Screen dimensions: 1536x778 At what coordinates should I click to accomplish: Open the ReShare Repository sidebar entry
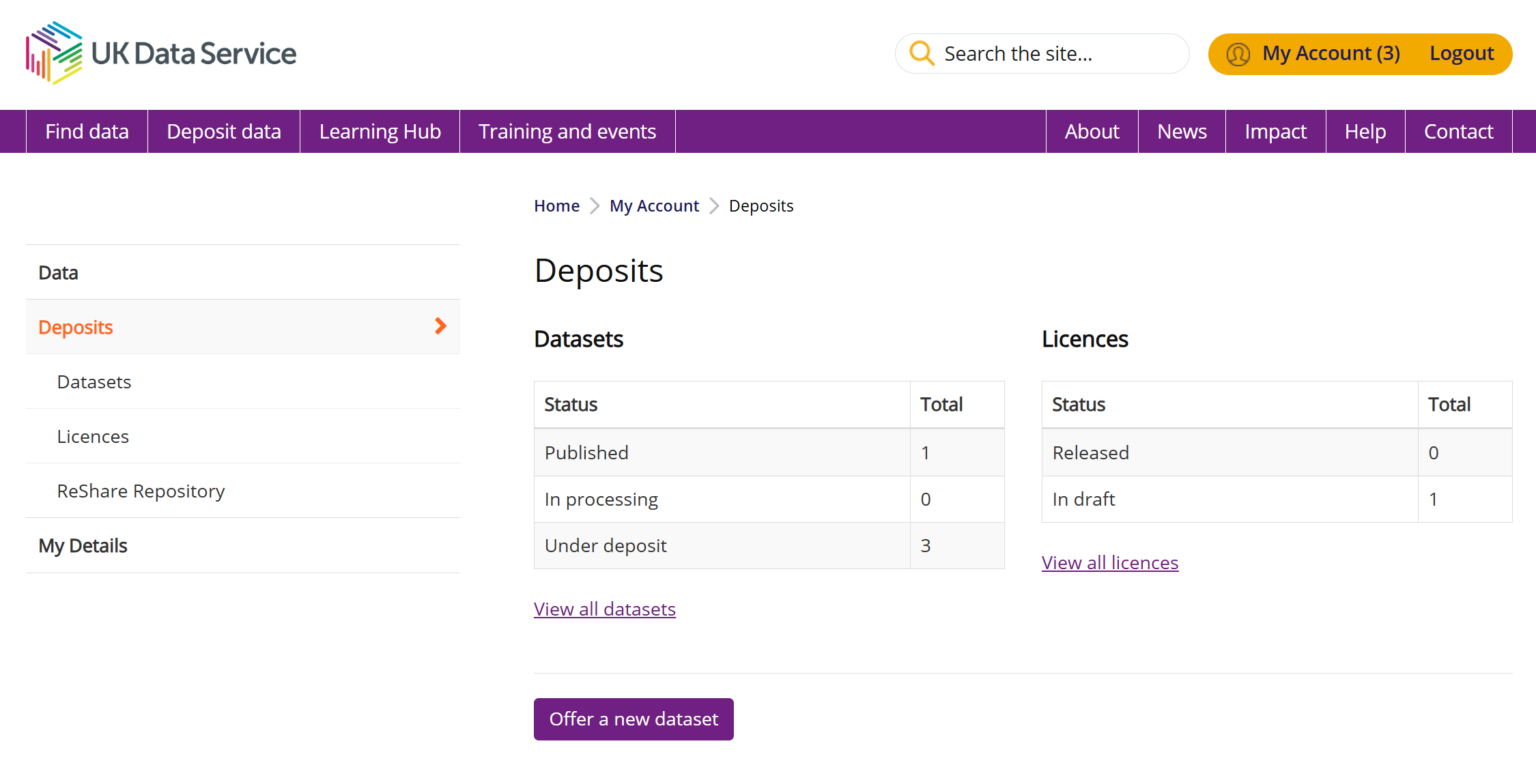point(140,490)
